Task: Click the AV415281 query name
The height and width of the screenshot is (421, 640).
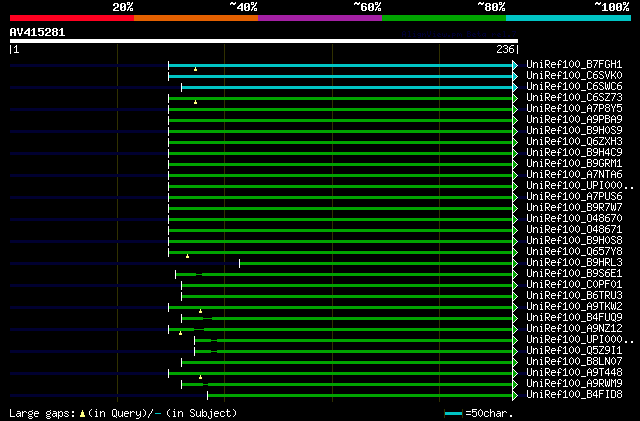Action: point(37,32)
